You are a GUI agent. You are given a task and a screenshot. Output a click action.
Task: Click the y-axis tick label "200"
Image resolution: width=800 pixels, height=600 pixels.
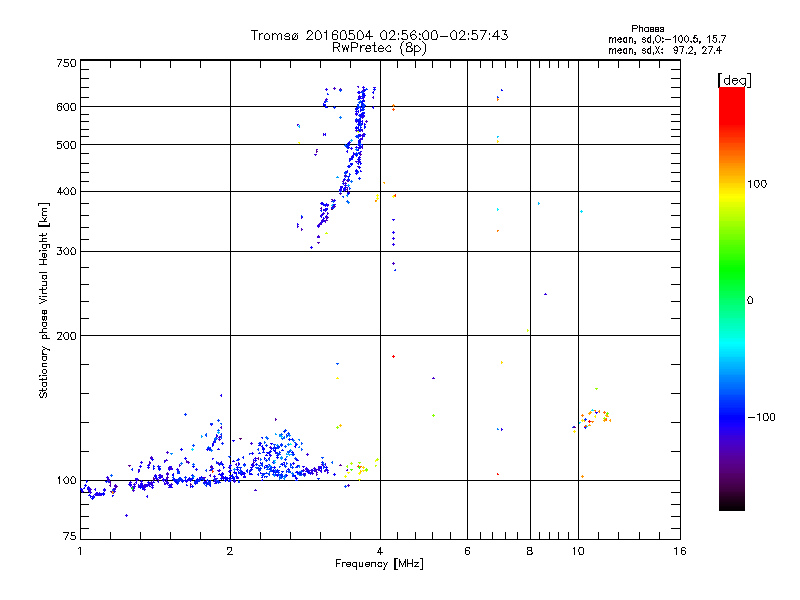[67, 336]
